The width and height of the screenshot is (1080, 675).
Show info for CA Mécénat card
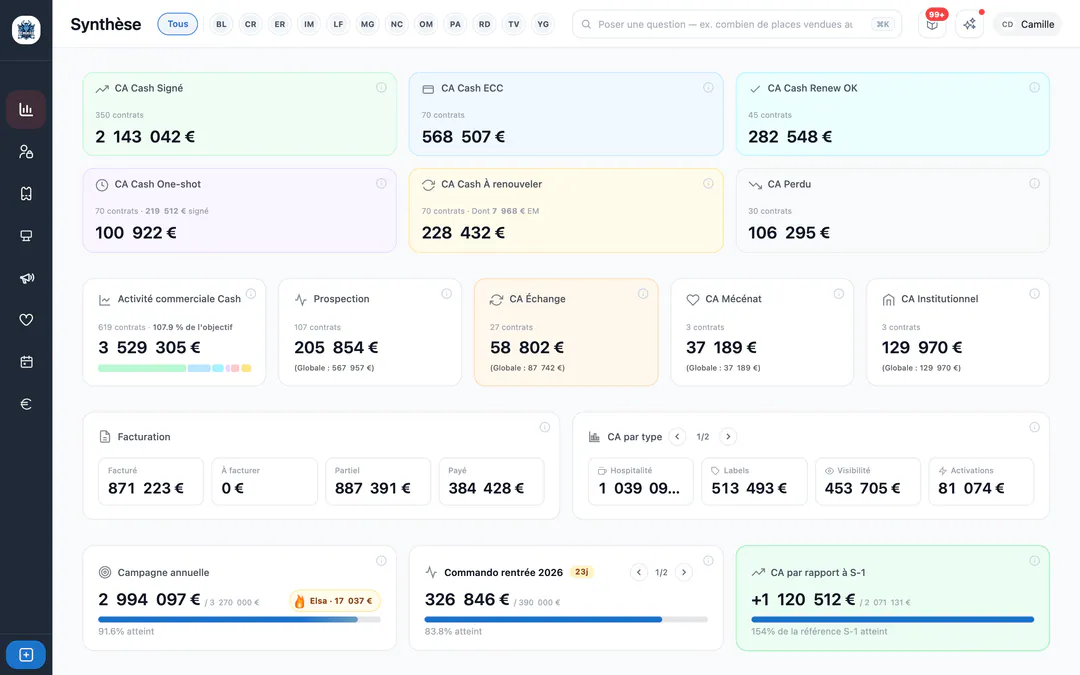(839, 293)
